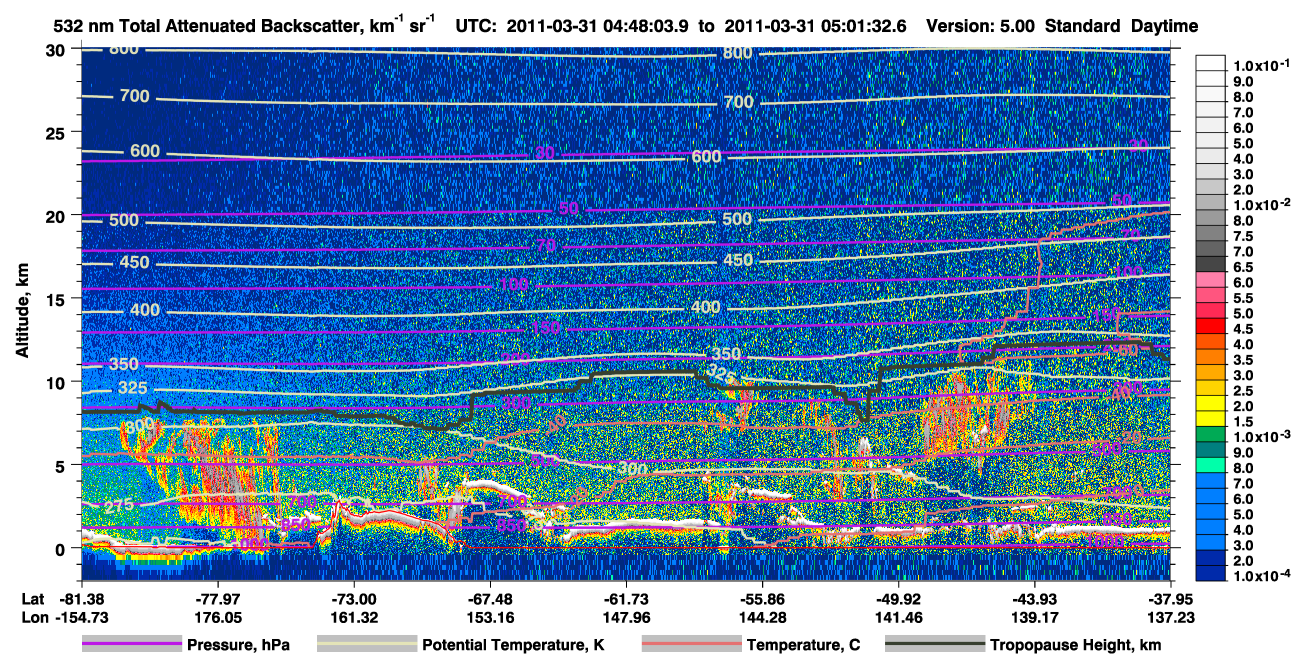Click longitude value '137.23'
Screen dimensions: 1300x667
click(1170, 617)
